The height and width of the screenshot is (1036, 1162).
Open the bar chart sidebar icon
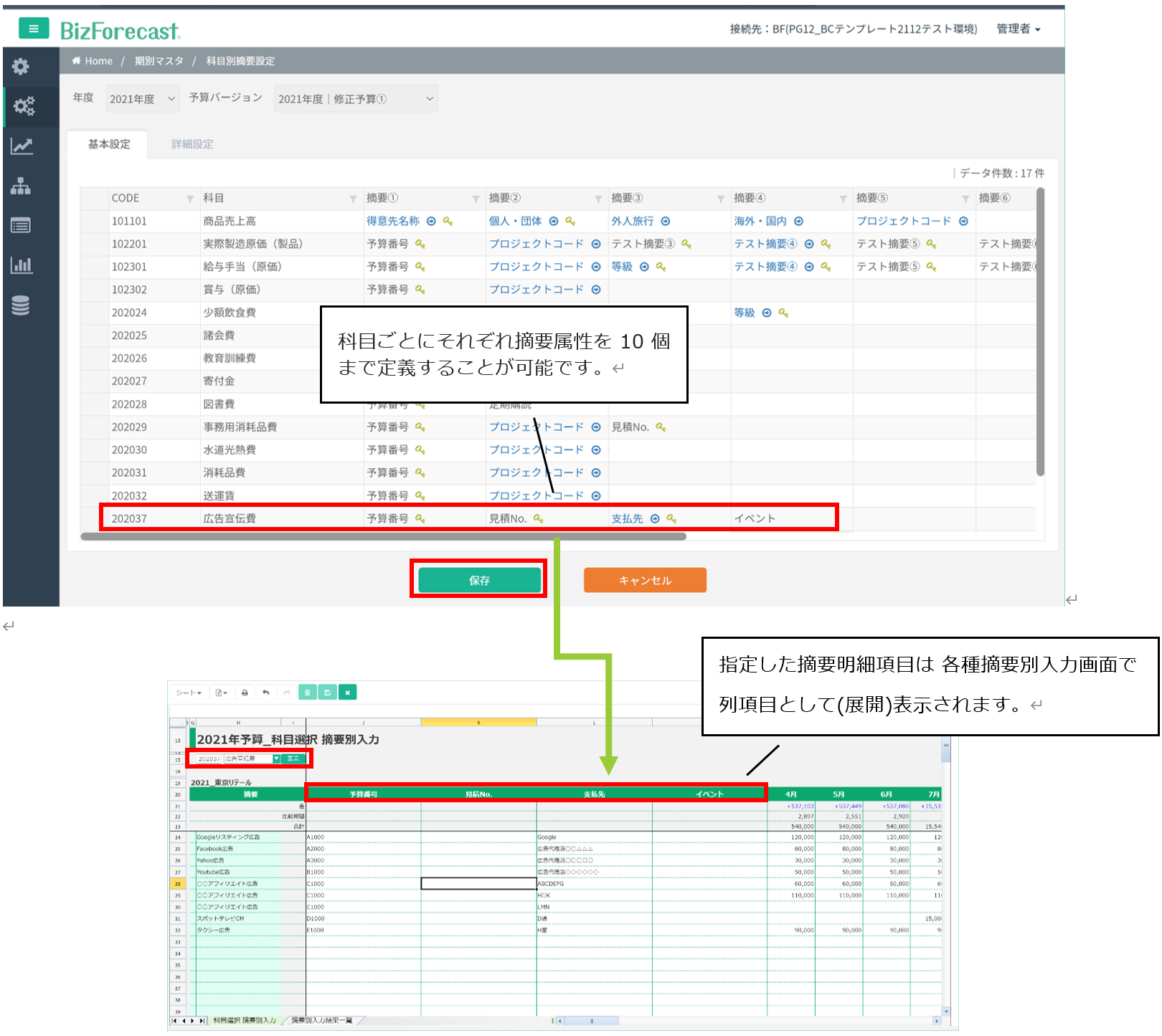coord(21,265)
